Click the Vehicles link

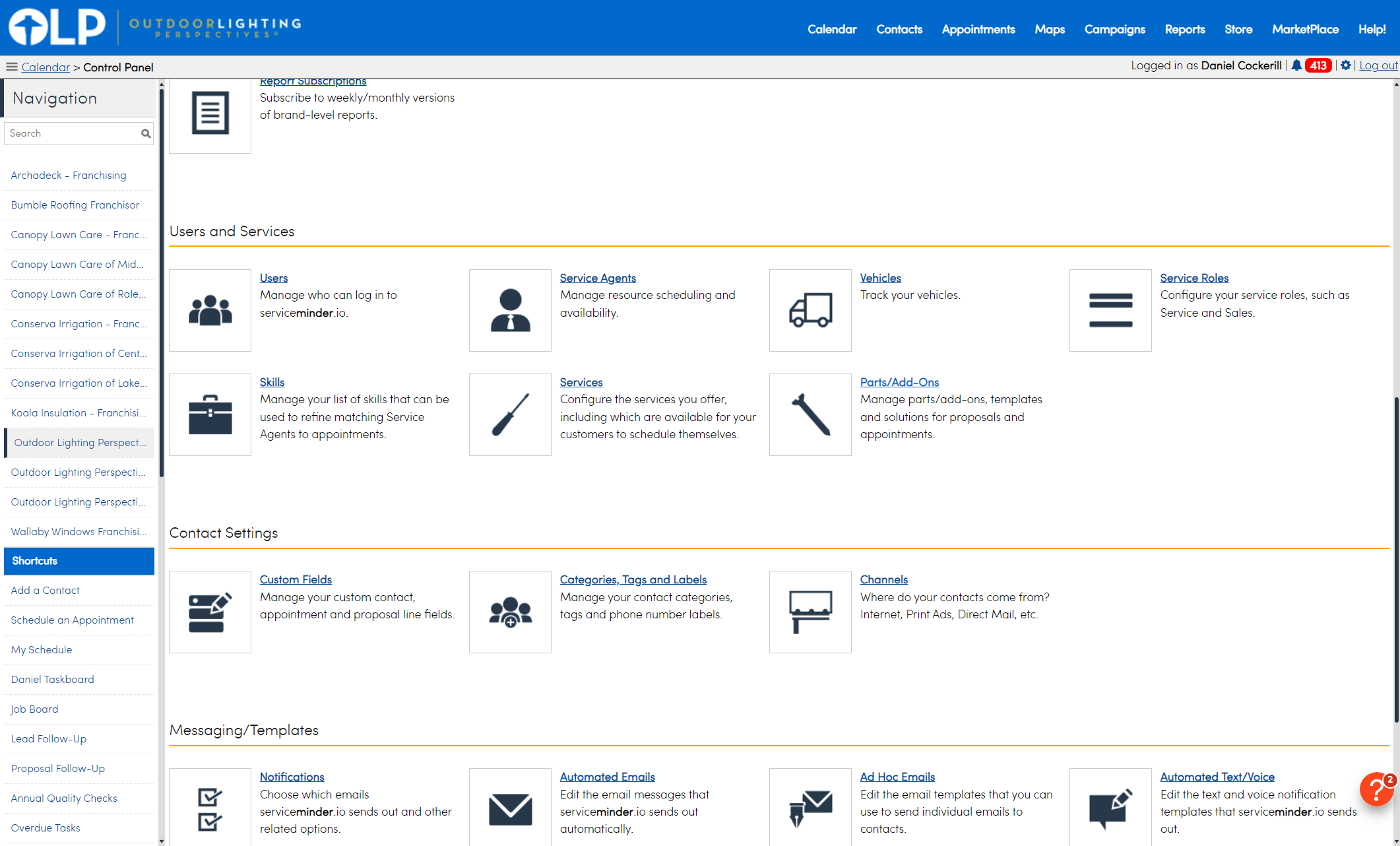[x=880, y=278]
